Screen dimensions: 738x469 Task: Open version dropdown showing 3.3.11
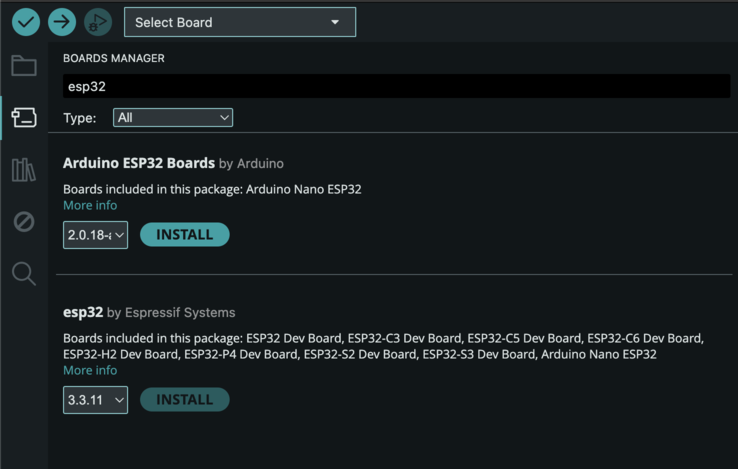tap(96, 400)
